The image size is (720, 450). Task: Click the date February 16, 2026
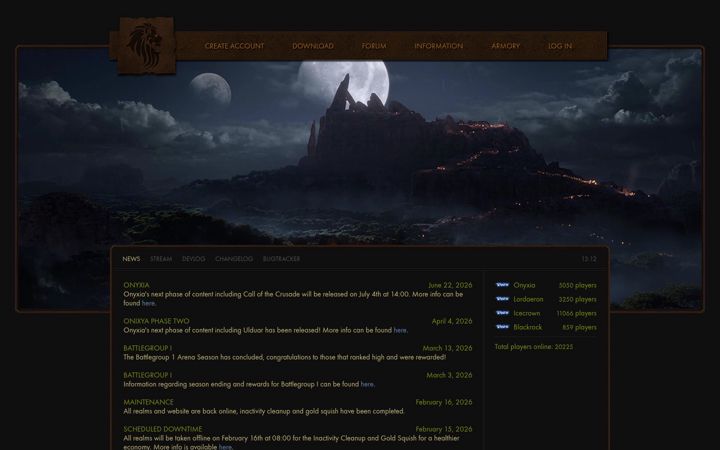point(444,402)
